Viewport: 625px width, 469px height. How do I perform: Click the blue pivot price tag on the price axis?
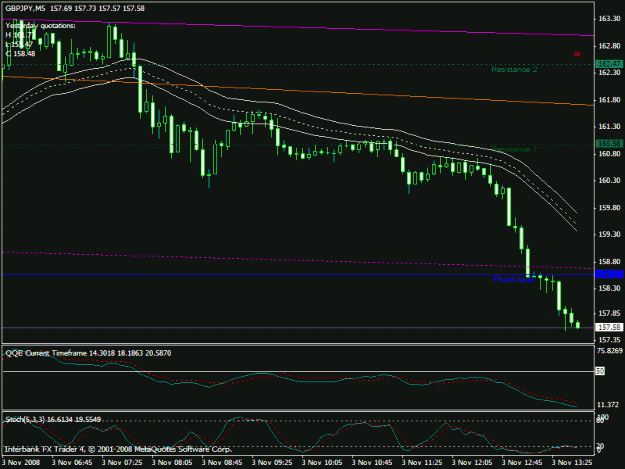coord(609,274)
